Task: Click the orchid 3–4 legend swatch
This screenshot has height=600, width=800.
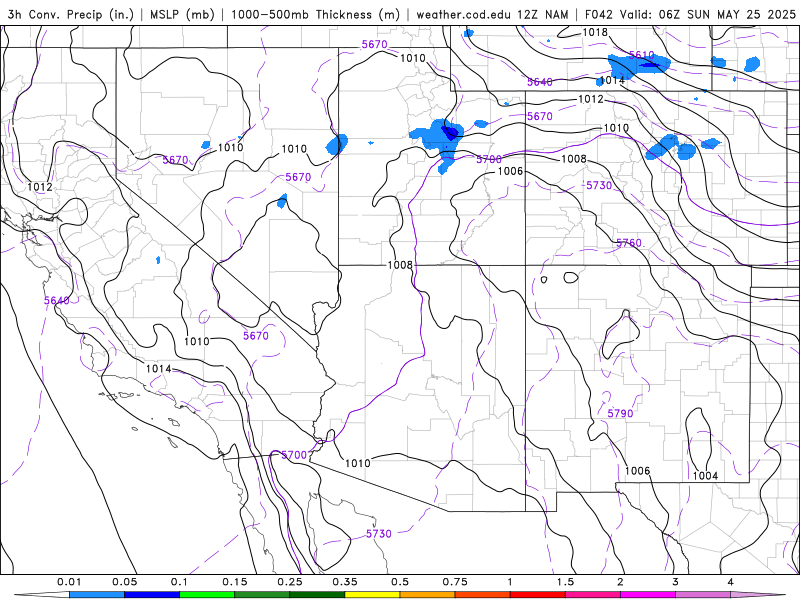Action: point(703,595)
